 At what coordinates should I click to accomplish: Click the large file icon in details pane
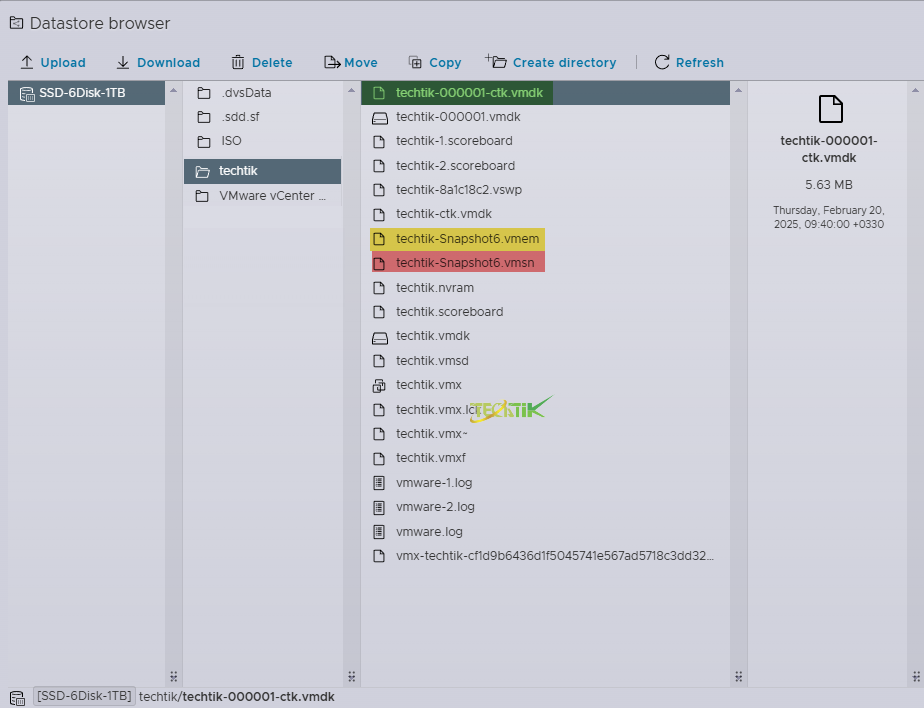pos(830,109)
